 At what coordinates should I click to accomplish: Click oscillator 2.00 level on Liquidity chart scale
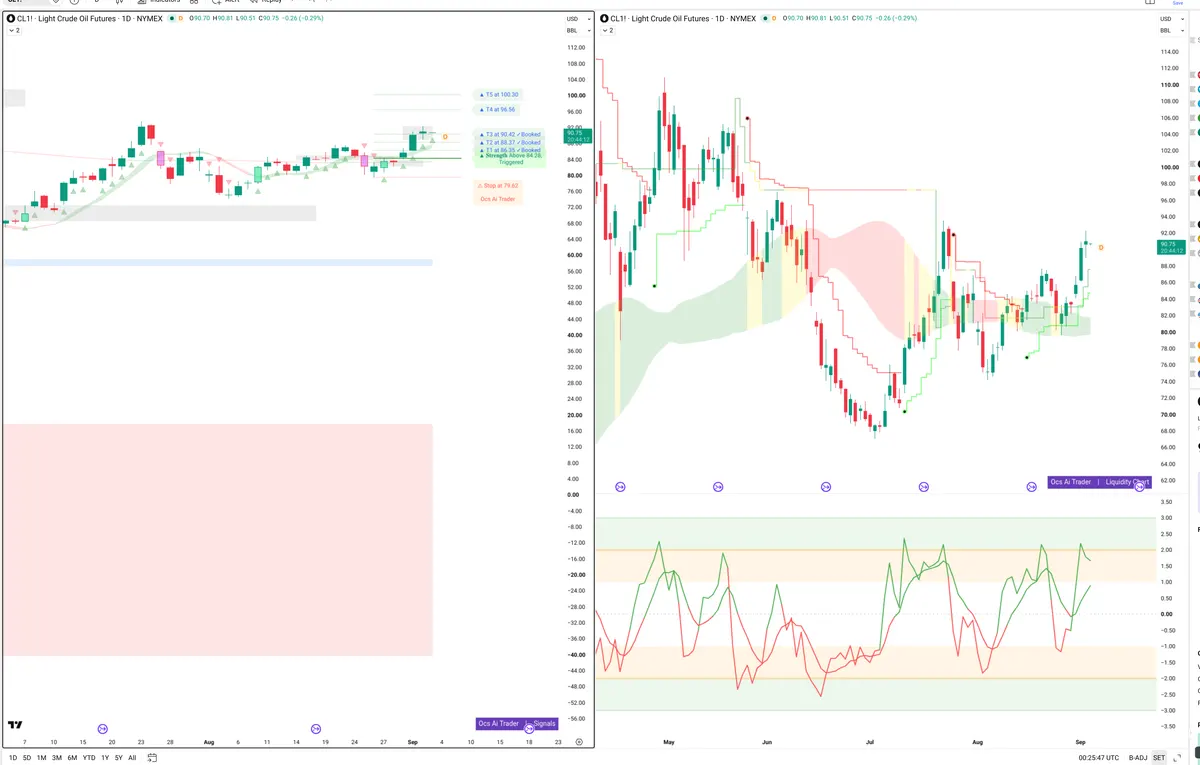1166,550
